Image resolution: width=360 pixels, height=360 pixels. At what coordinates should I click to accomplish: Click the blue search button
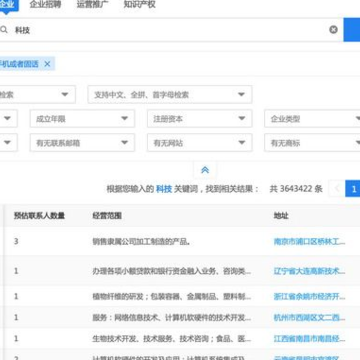[352, 30]
